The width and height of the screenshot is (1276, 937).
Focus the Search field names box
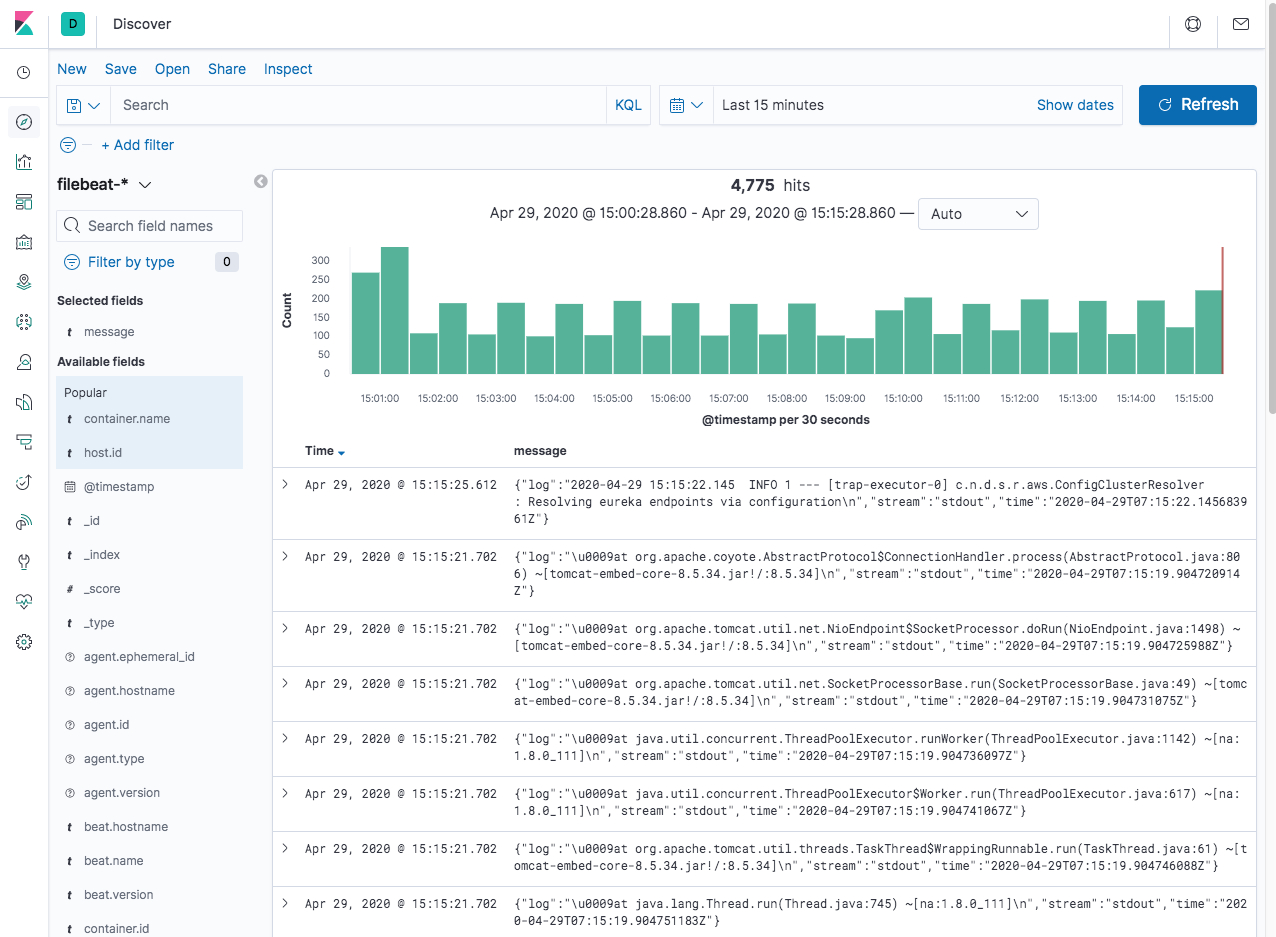150,226
